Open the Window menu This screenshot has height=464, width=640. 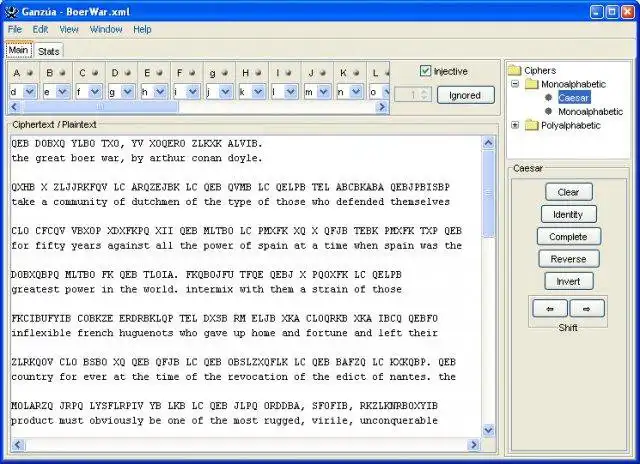coord(106,29)
